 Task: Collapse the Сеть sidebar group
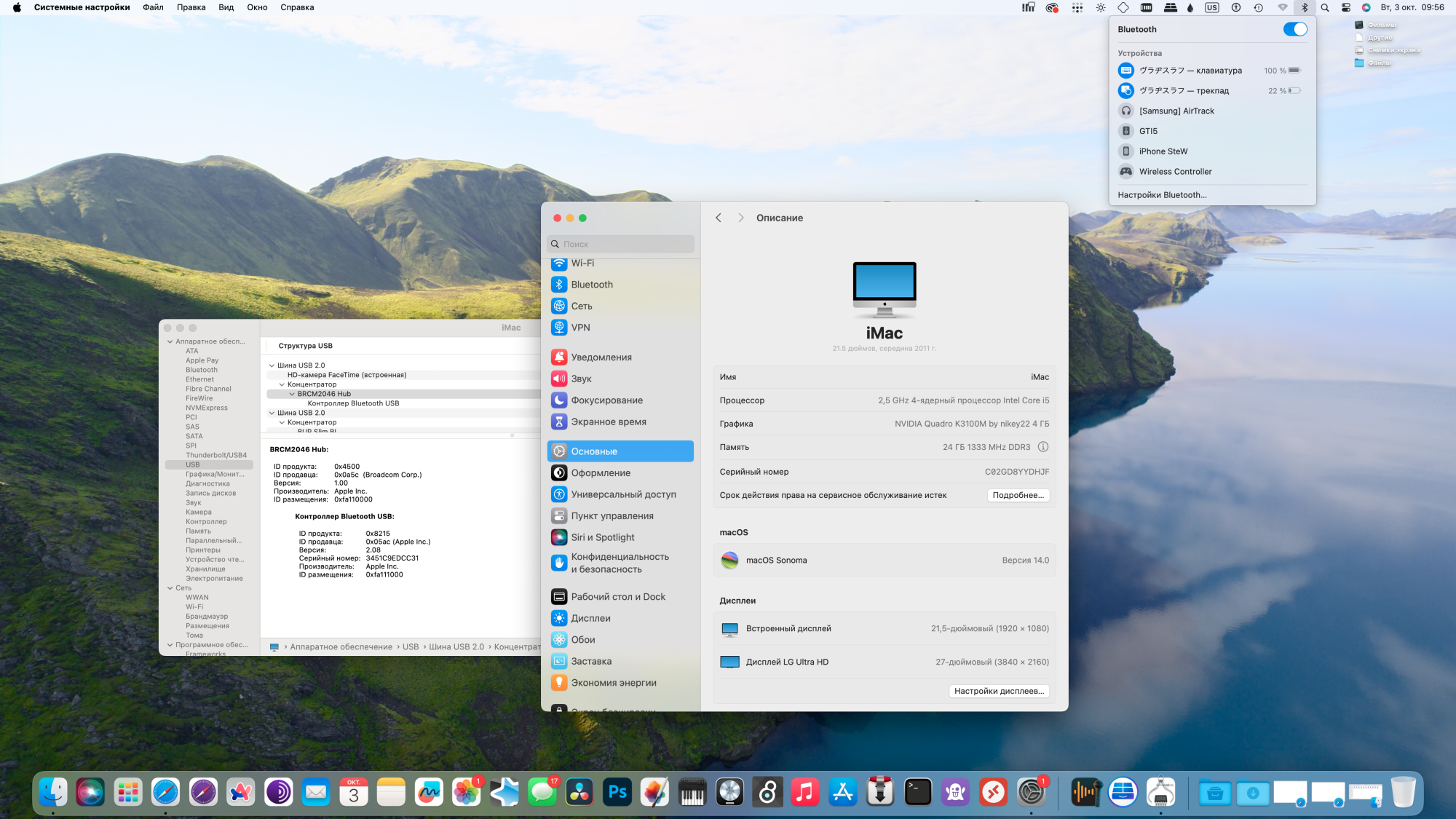point(170,588)
